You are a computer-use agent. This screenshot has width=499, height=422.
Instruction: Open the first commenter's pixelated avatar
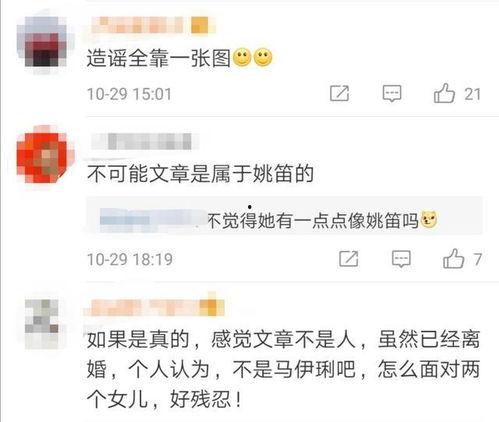click(45, 42)
